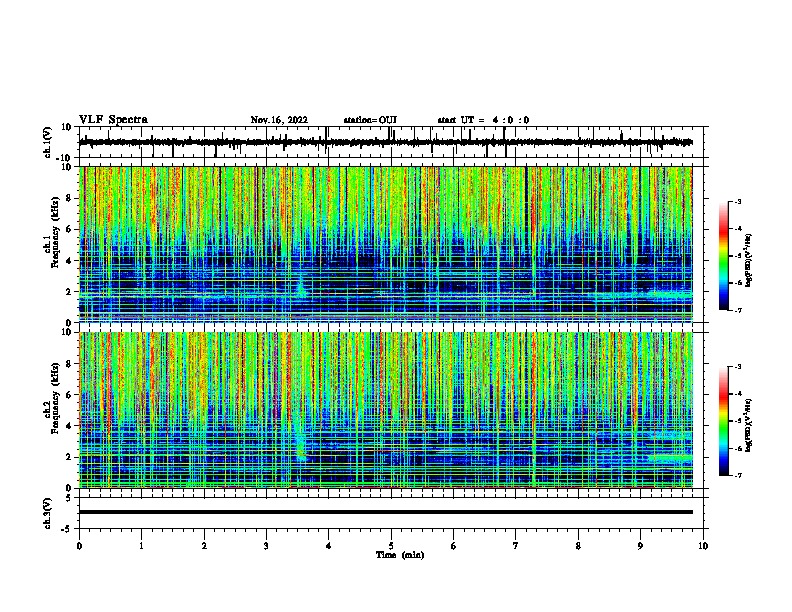Click the time axis tick label "0"
The image size is (792, 612).
pos(79,546)
